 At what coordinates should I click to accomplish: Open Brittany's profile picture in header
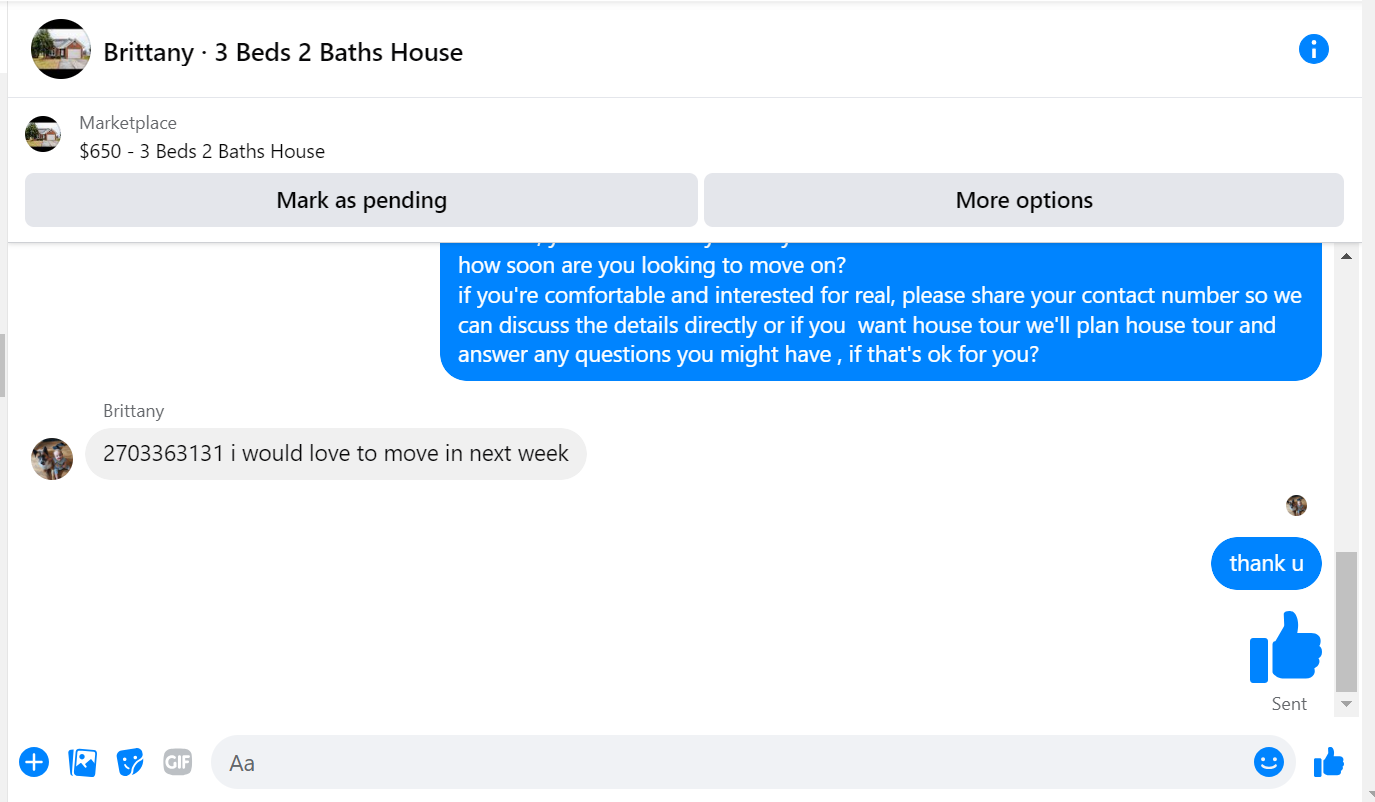click(61, 49)
